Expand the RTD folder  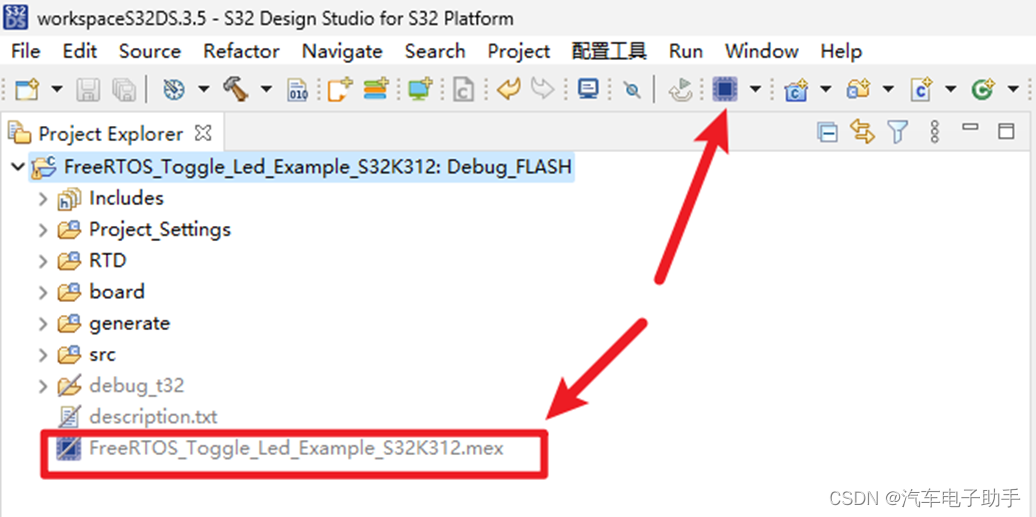(43, 261)
